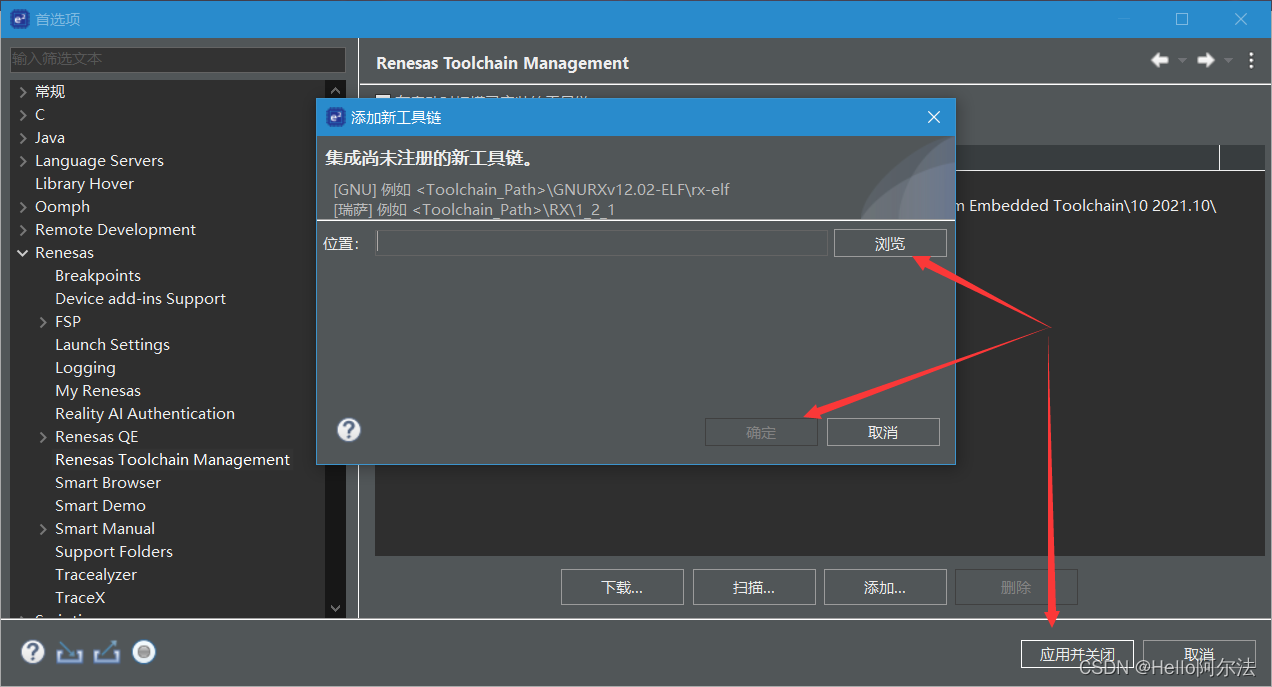Click 应用并关闭 to apply settings
The width and height of the screenshot is (1272, 687).
pos(1077,654)
